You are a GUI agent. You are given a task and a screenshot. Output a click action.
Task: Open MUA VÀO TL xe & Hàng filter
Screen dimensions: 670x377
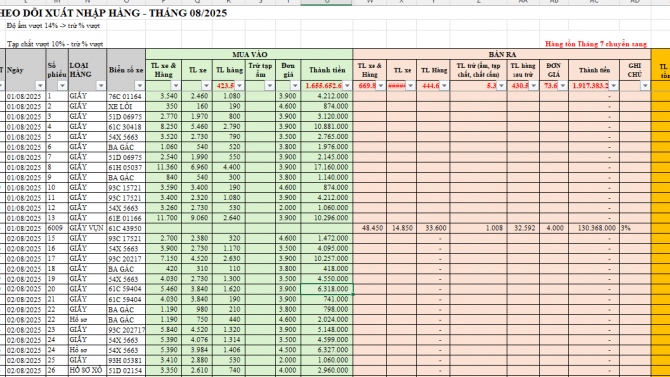pyautogui.click(x=176, y=85)
